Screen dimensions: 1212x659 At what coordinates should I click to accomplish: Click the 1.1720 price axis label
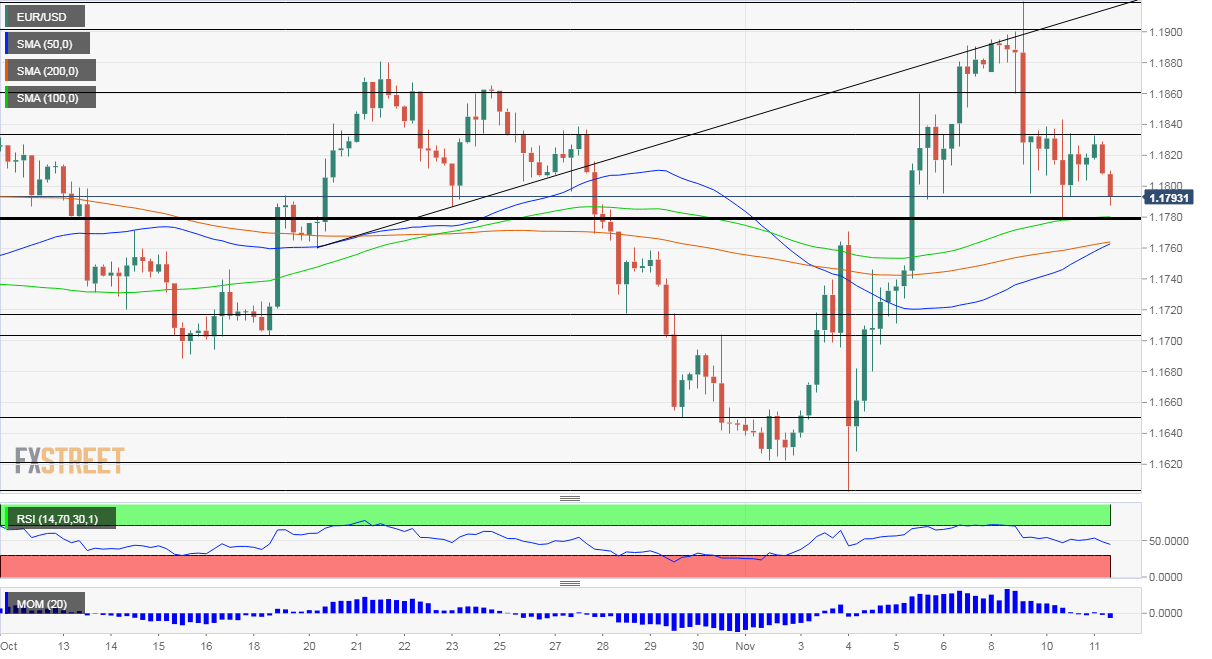(x=1166, y=310)
